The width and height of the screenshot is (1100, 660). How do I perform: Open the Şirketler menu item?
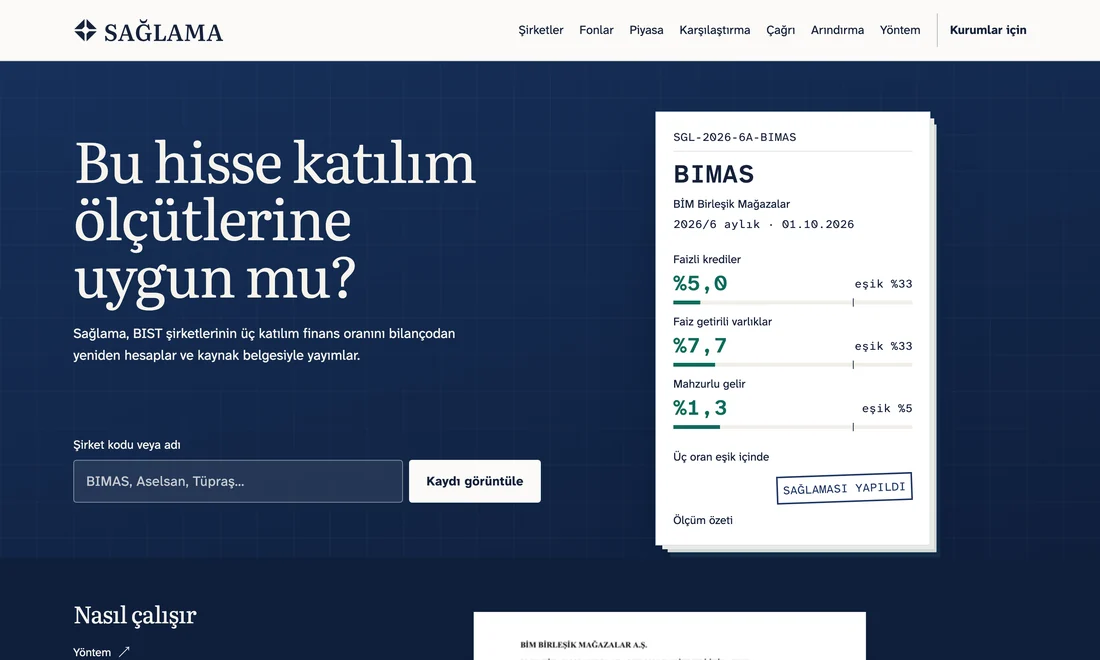click(x=541, y=30)
